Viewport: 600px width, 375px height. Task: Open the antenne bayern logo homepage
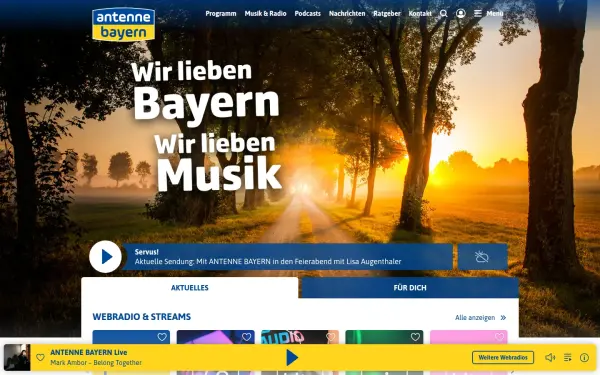coord(123,24)
